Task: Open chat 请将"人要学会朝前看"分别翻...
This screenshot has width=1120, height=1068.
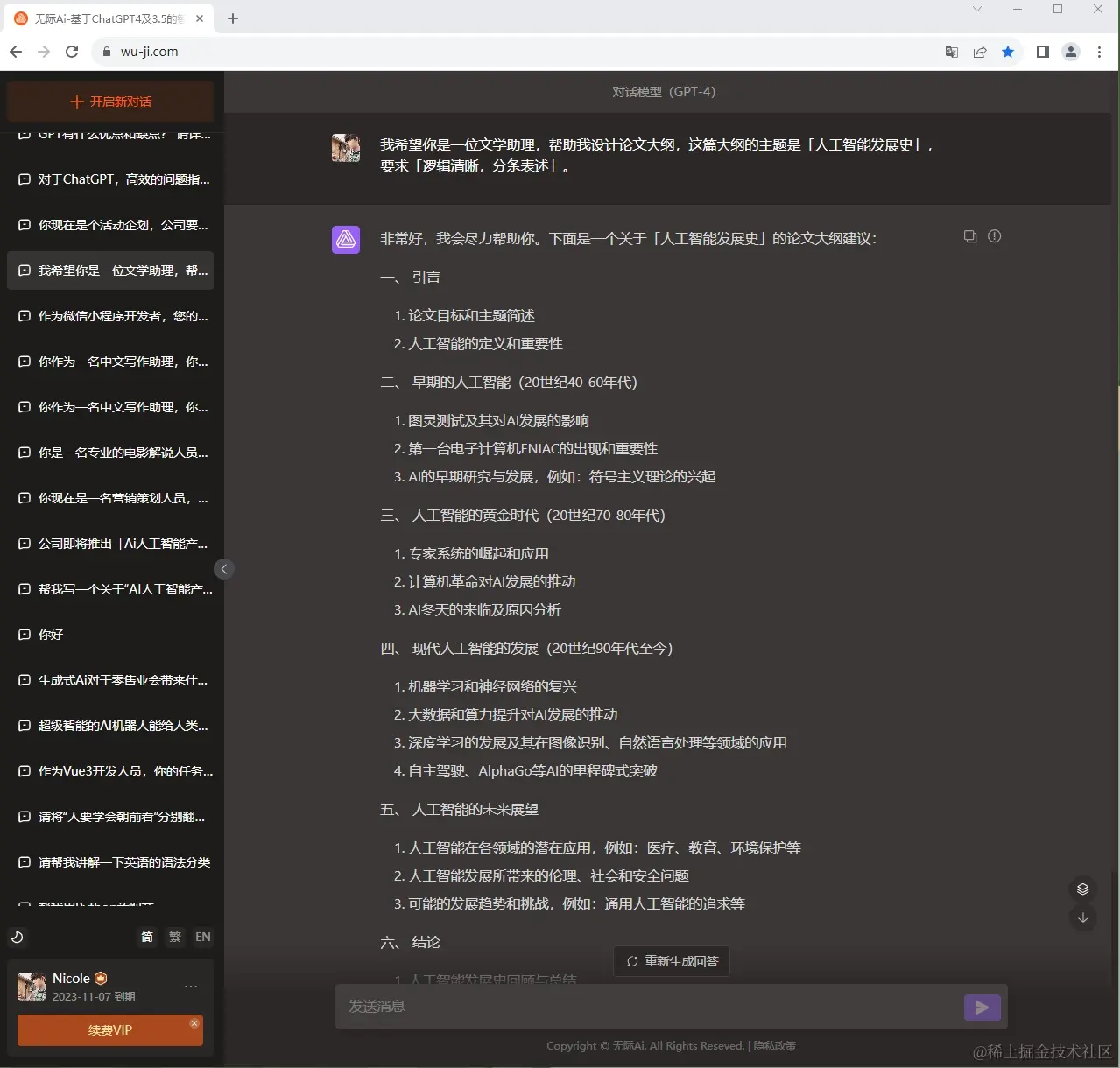Action: 110,817
